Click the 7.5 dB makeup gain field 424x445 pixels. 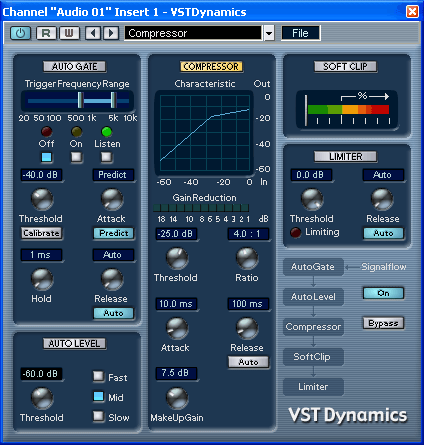point(176,373)
